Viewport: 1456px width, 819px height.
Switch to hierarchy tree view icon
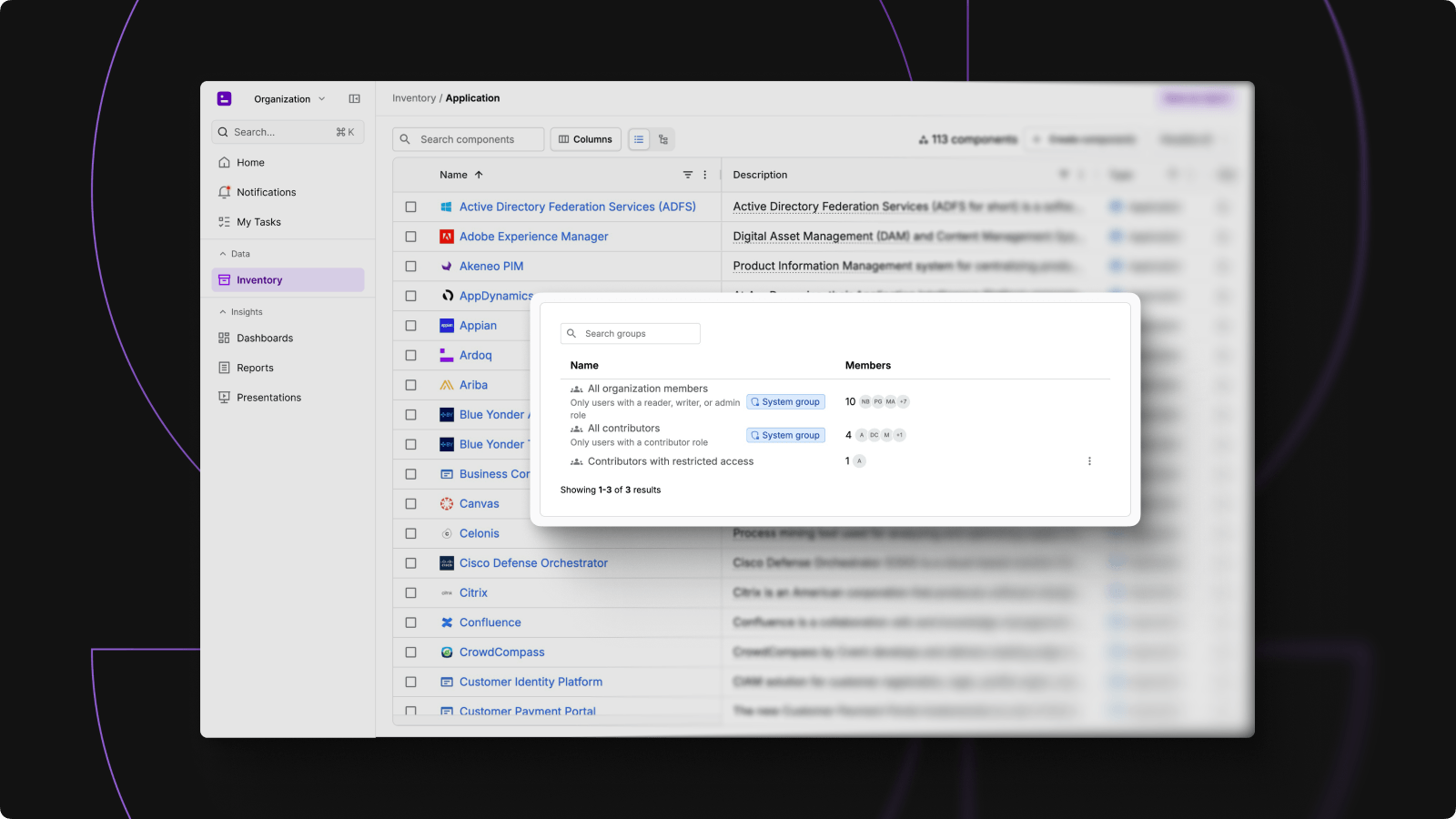click(663, 139)
